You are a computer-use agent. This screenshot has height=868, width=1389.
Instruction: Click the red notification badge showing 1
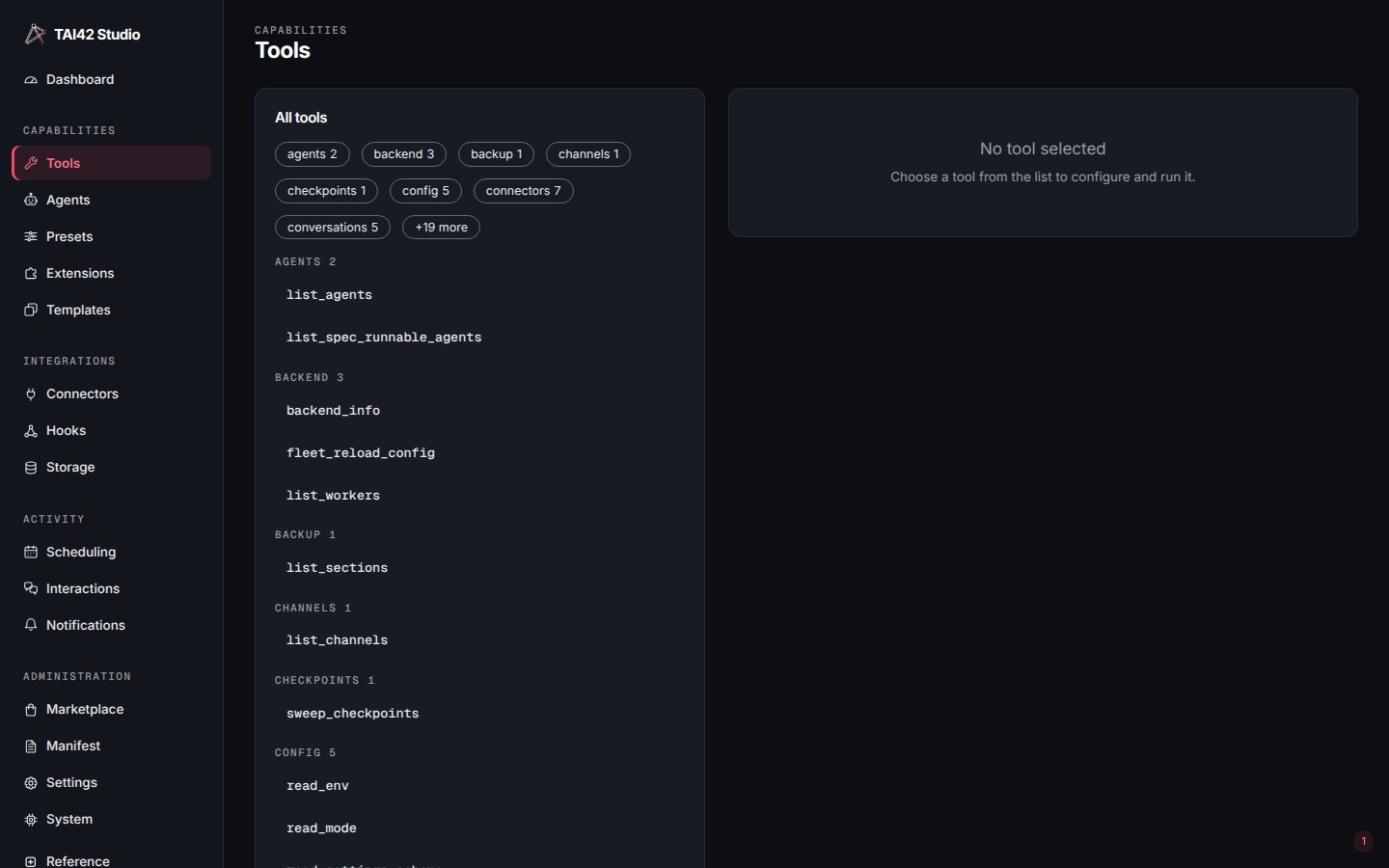click(x=1363, y=841)
